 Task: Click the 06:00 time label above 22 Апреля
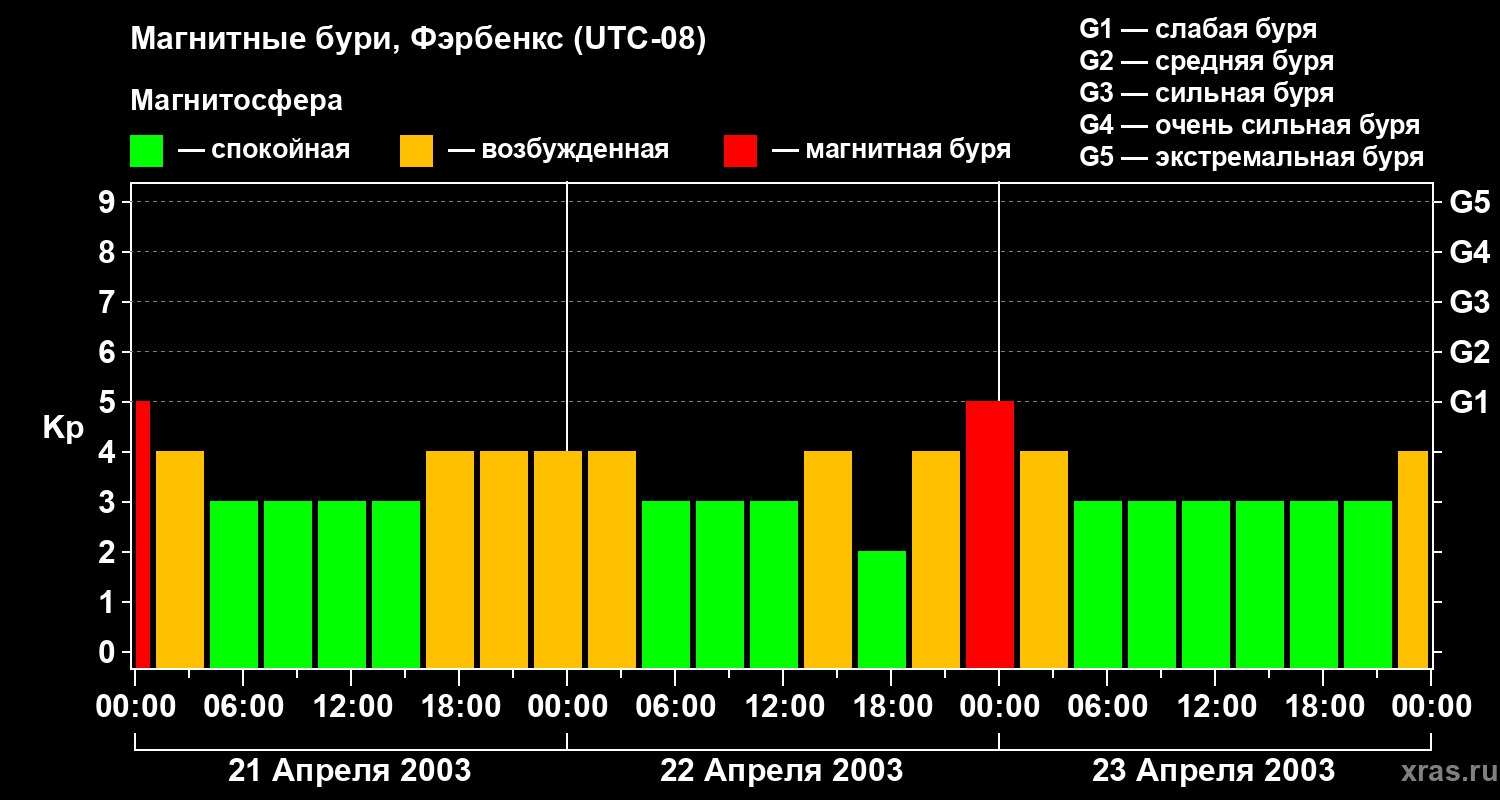pos(675,707)
